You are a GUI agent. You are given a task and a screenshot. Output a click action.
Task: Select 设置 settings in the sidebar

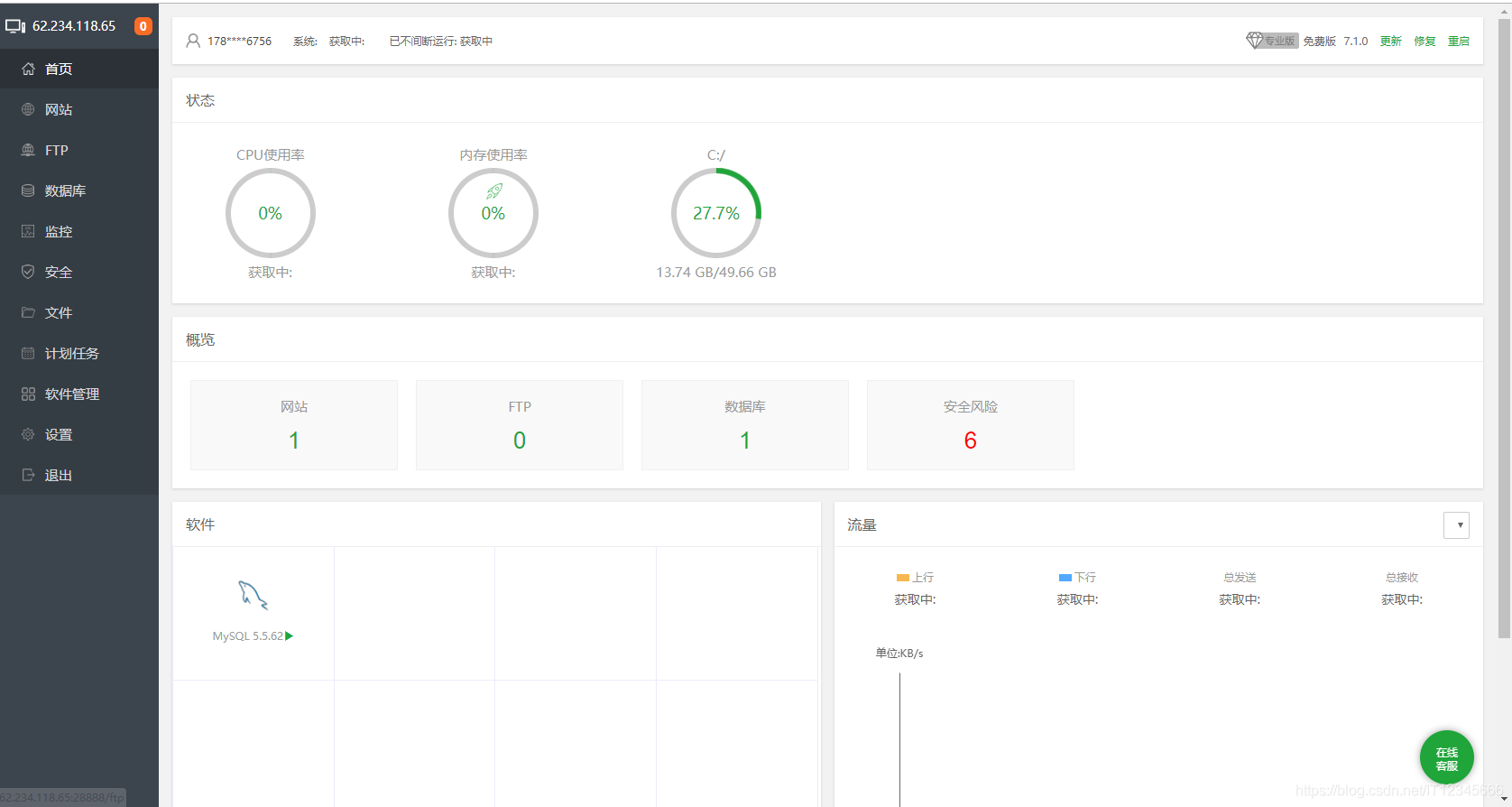[x=79, y=434]
